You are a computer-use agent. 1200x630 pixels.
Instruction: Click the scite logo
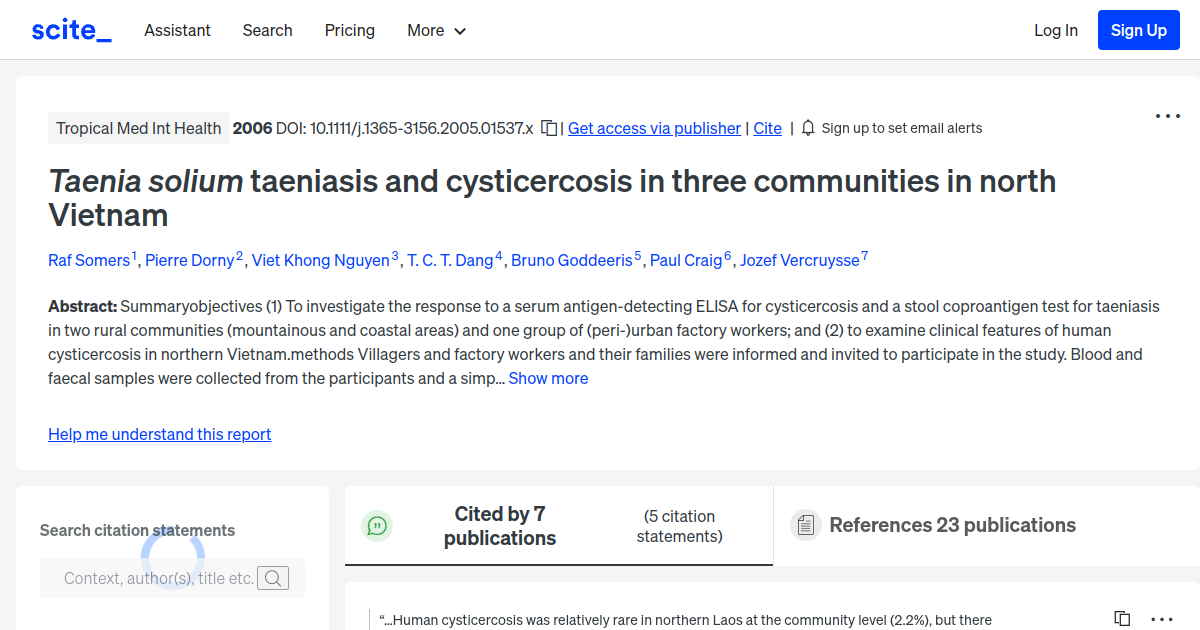click(x=70, y=29)
